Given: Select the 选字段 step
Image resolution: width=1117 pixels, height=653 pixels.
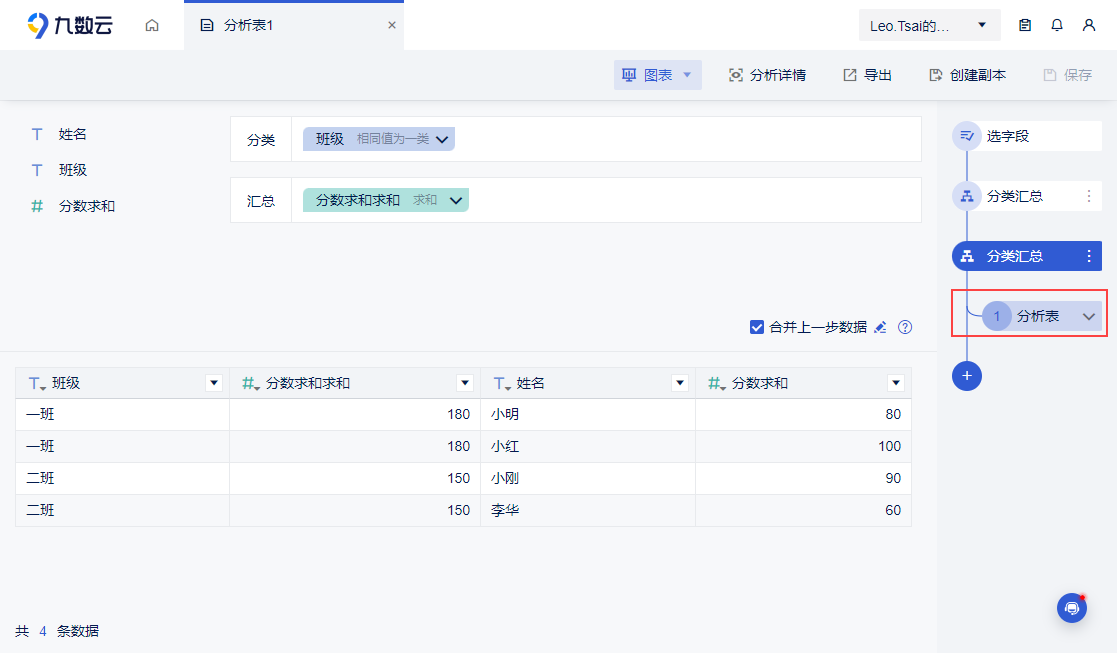Looking at the screenshot, I should click(x=1027, y=136).
